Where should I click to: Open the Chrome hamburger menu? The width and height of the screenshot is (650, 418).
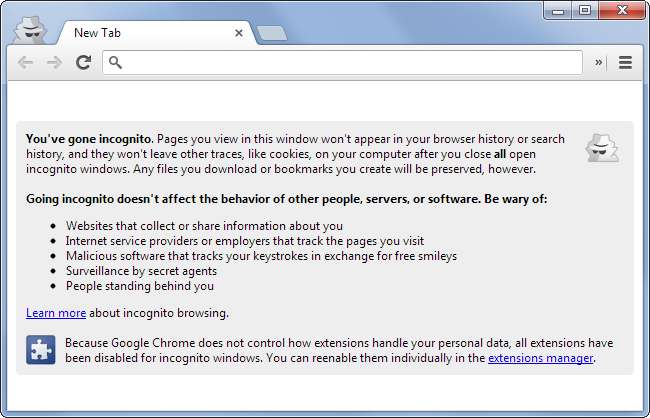coord(625,62)
